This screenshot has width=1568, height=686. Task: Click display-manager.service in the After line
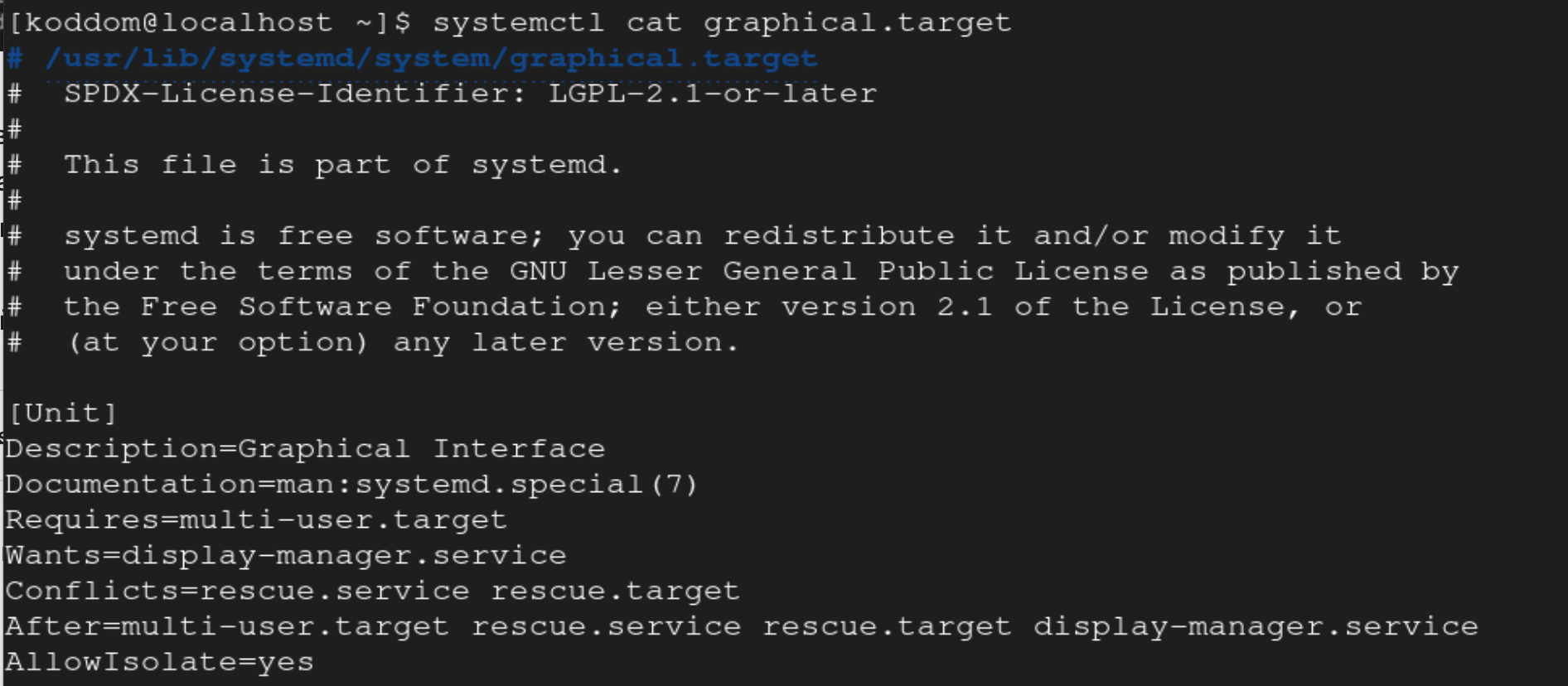pos(1255,627)
